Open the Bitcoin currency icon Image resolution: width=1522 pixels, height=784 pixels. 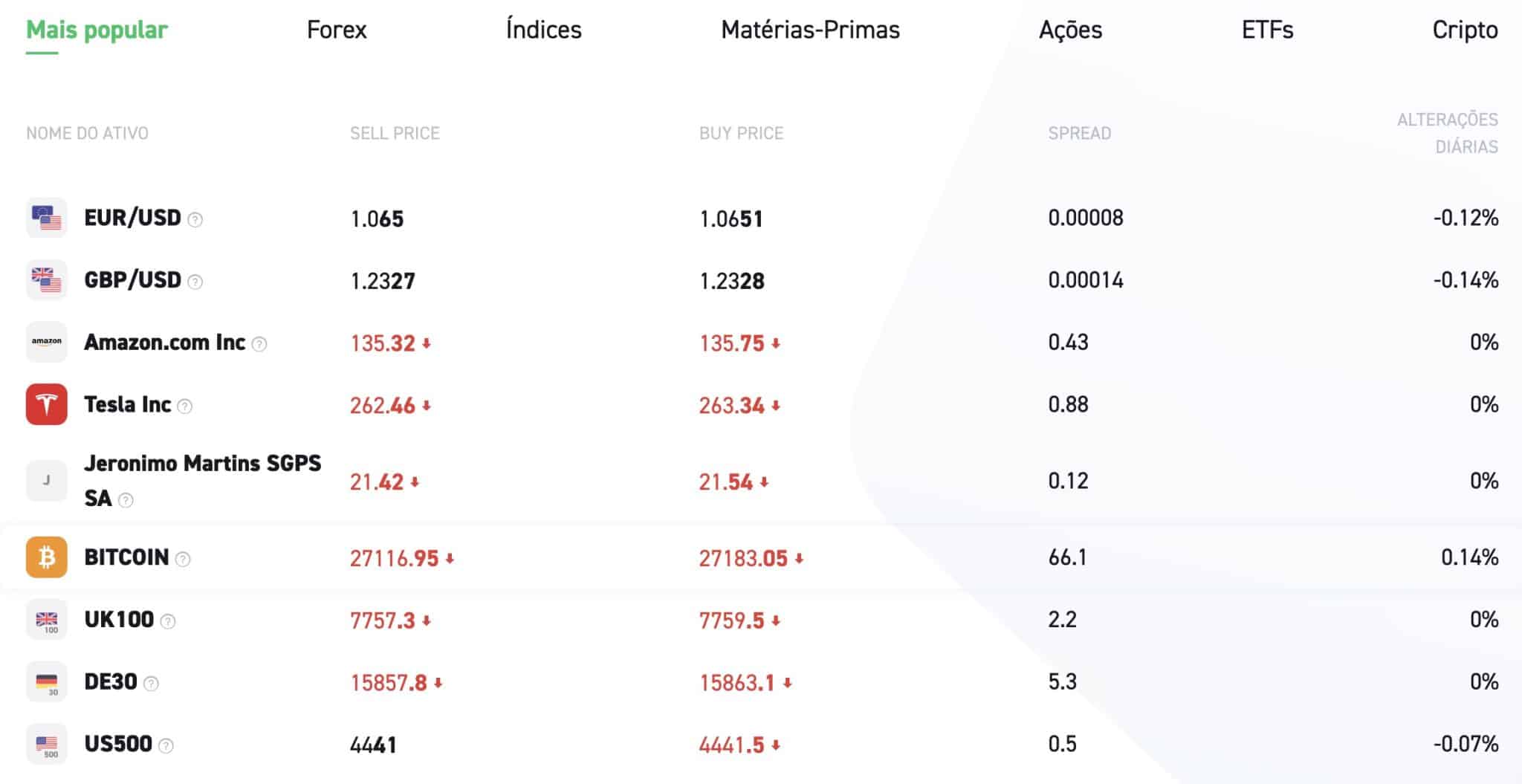pos(48,557)
